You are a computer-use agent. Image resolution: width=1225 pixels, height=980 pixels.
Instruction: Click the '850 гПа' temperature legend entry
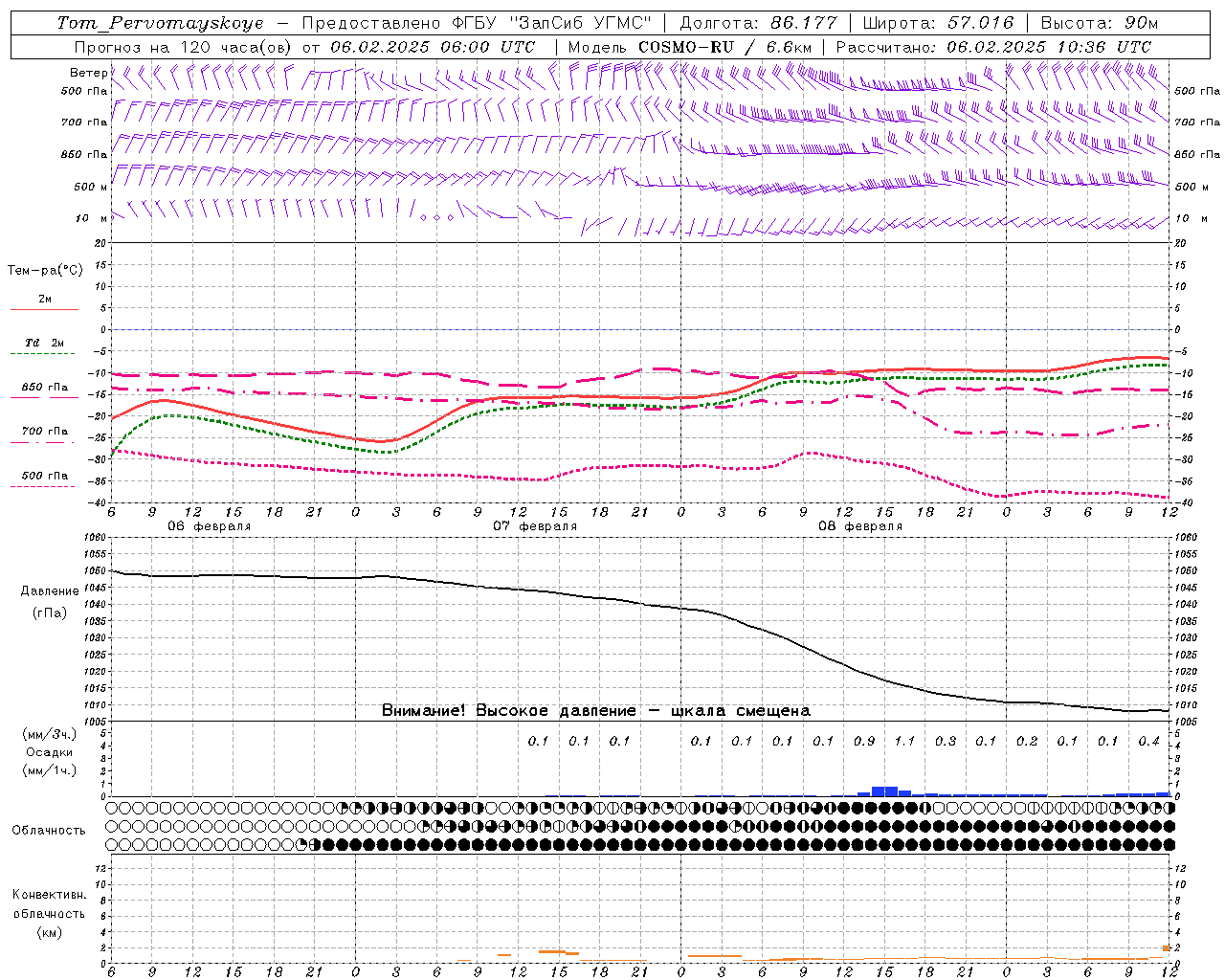45,388
